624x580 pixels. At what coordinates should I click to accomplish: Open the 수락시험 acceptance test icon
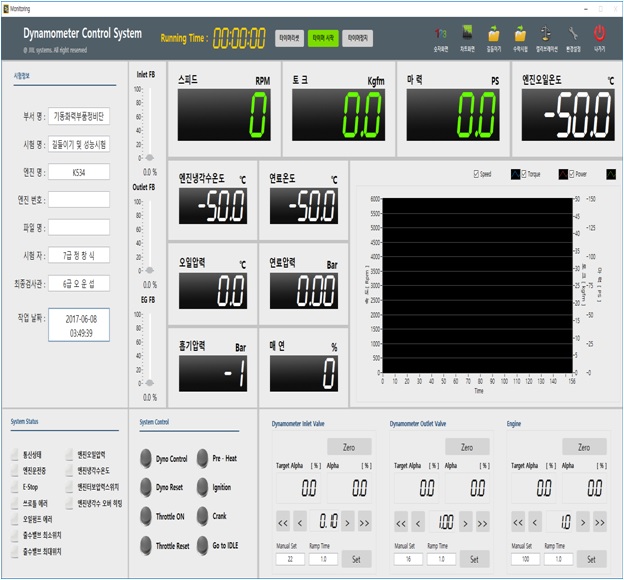tap(520, 35)
